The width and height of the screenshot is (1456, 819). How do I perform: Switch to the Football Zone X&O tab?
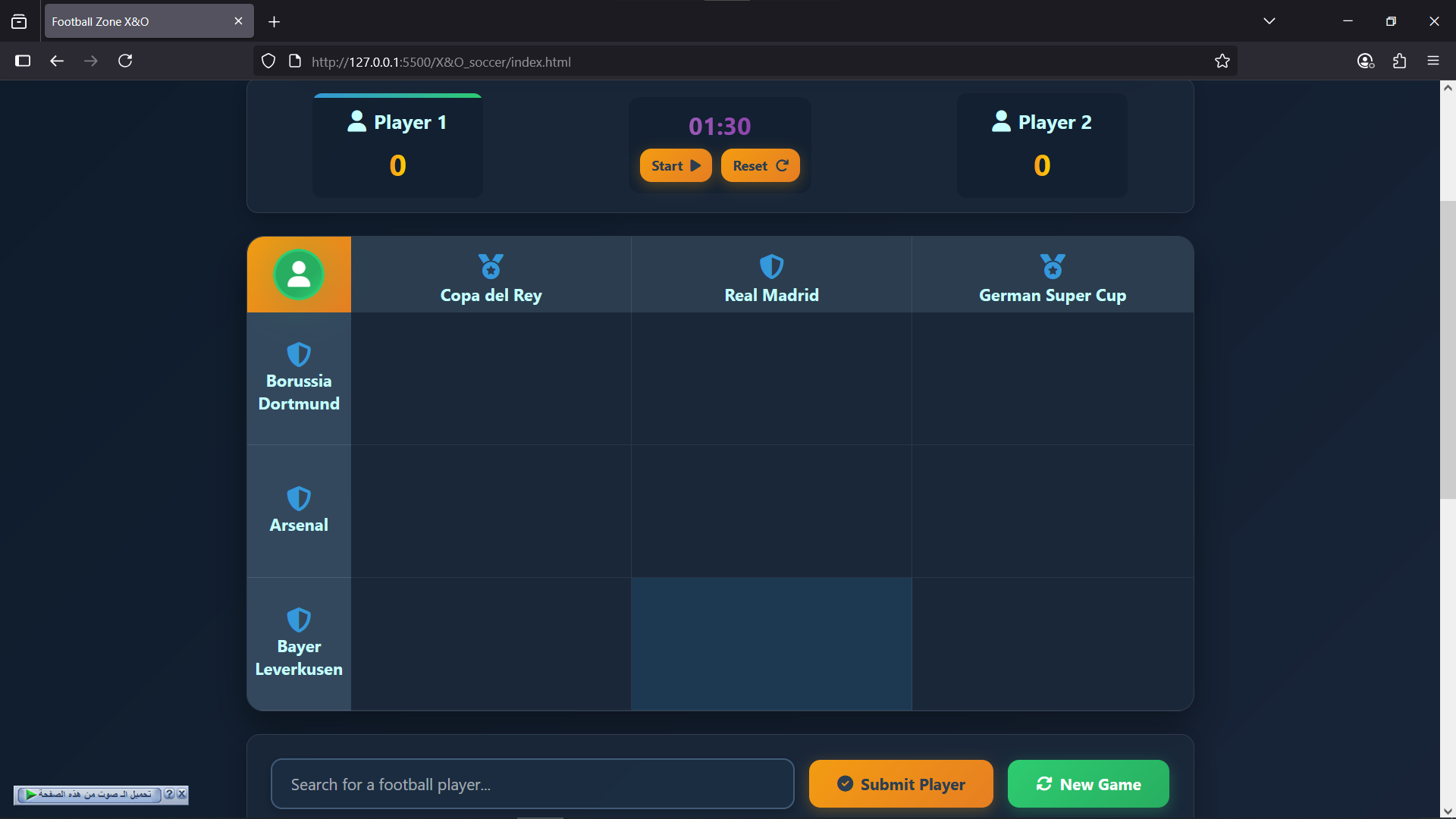[149, 21]
